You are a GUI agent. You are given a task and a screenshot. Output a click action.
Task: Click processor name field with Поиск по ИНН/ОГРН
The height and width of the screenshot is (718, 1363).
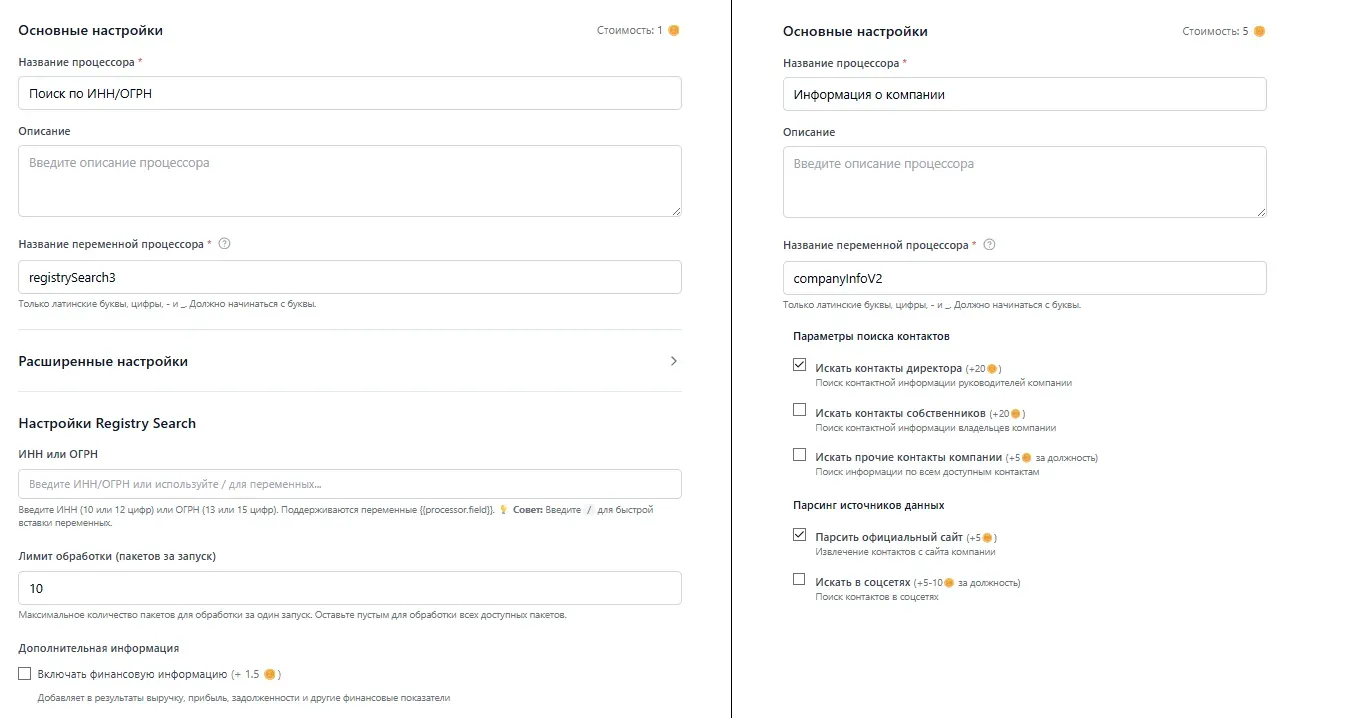pyautogui.click(x=350, y=93)
